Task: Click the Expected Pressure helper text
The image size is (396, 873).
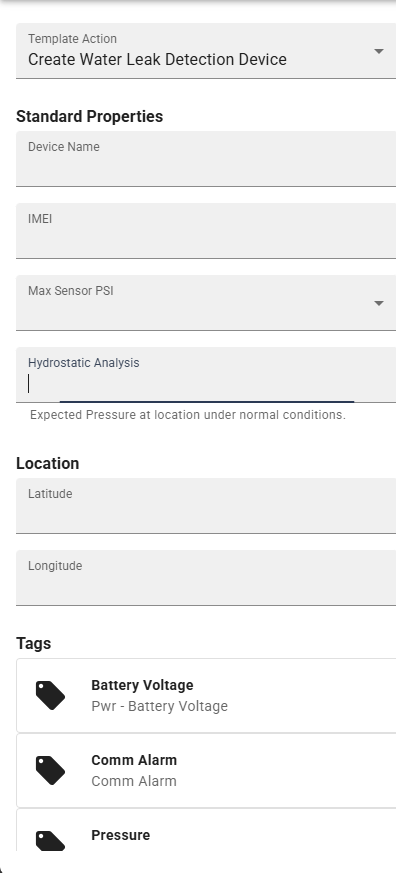Action: tap(188, 415)
